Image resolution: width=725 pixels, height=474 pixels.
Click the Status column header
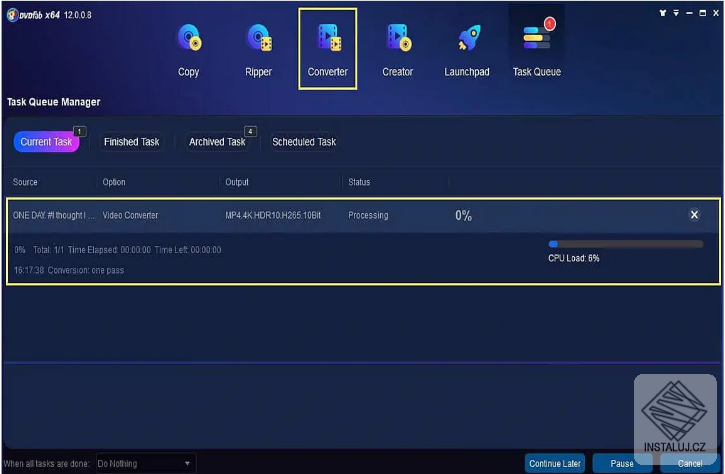359,182
